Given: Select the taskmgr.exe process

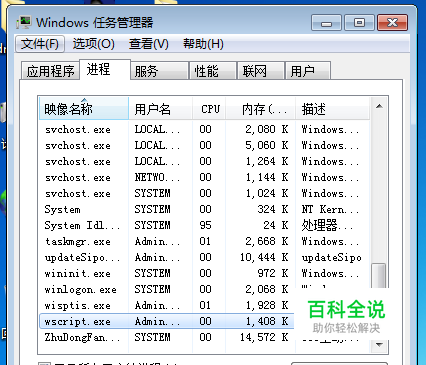Looking at the screenshot, I should pos(204,241).
